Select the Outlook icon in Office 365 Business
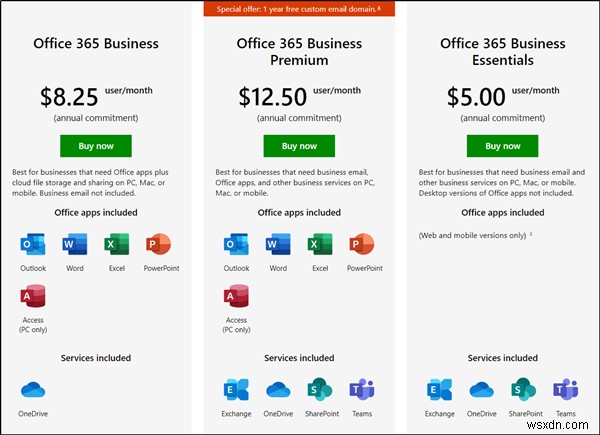 coord(33,244)
